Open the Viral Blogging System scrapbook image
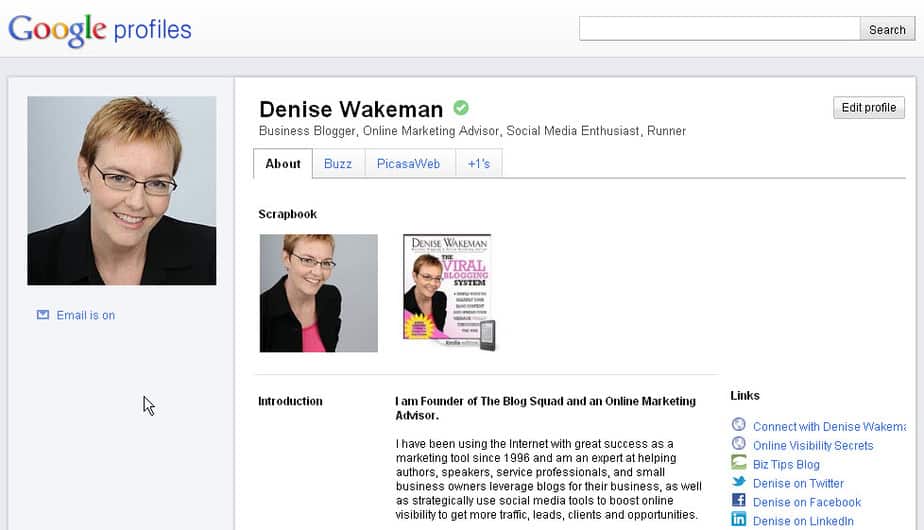The image size is (924, 530). click(x=450, y=292)
